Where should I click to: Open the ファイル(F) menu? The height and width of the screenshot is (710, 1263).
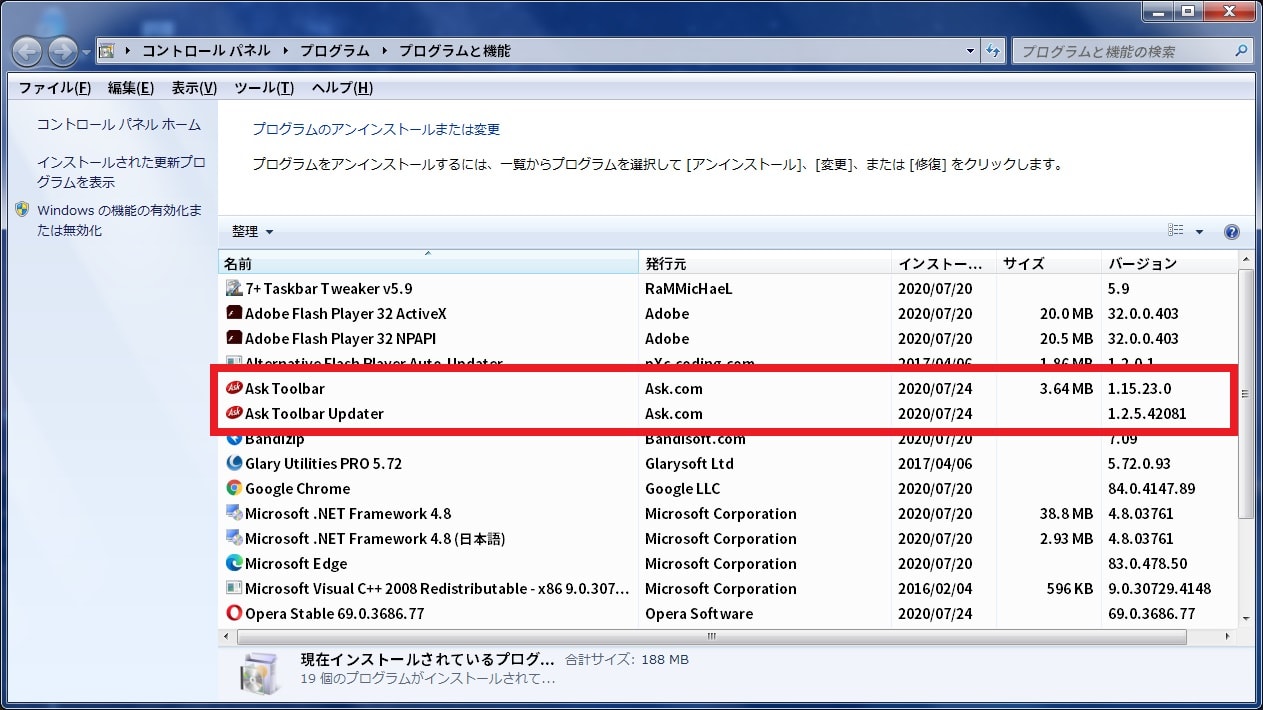[x=55, y=88]
